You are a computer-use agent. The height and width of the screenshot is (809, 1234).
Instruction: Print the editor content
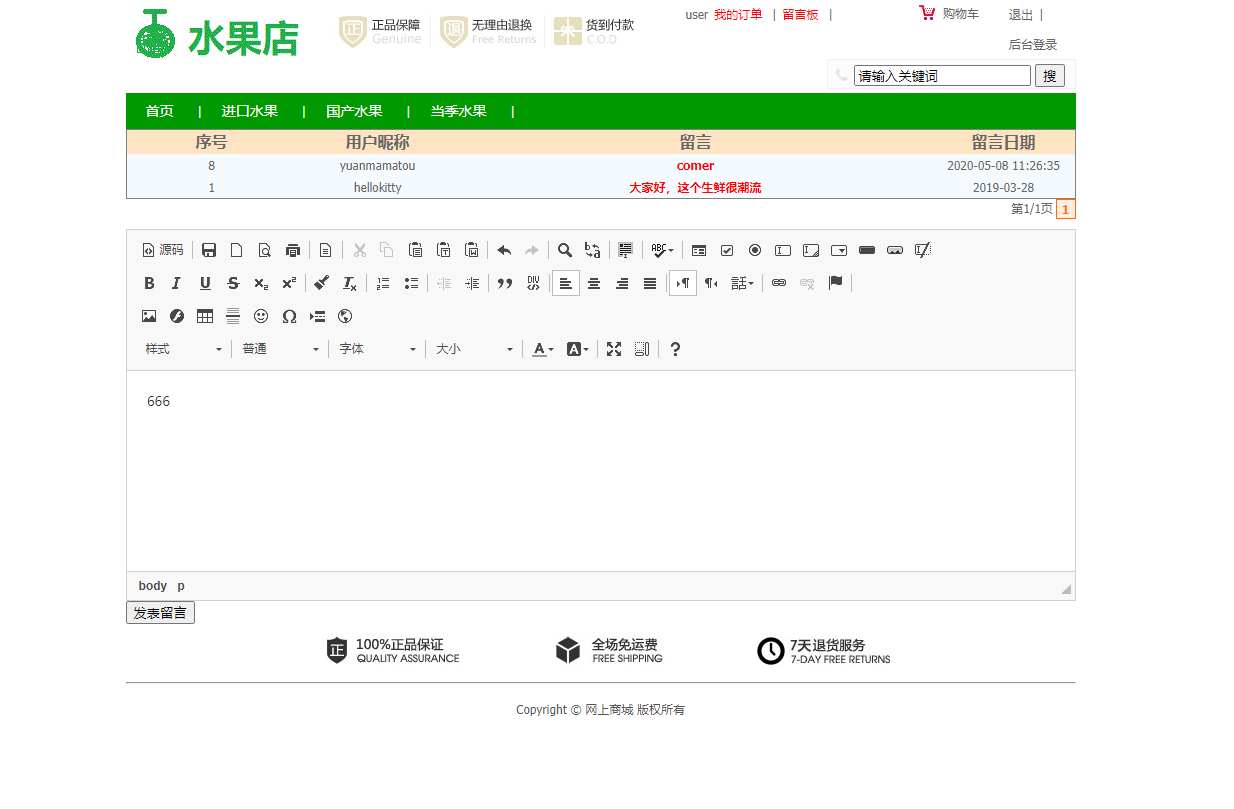tap(292, 250)
